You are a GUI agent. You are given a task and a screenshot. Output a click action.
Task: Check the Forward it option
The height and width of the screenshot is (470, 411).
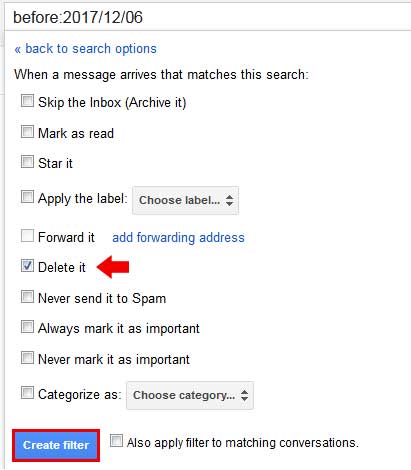tap(27, 236)
